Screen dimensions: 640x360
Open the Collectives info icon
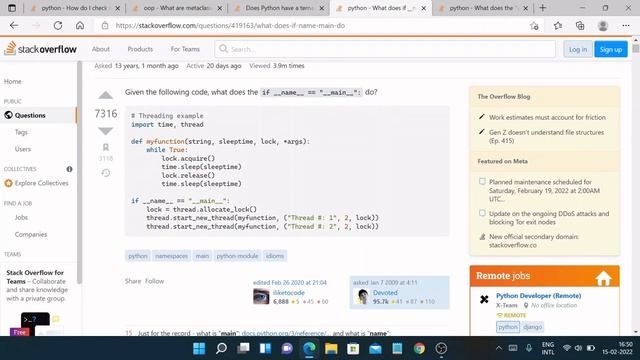tap(69, 169)
